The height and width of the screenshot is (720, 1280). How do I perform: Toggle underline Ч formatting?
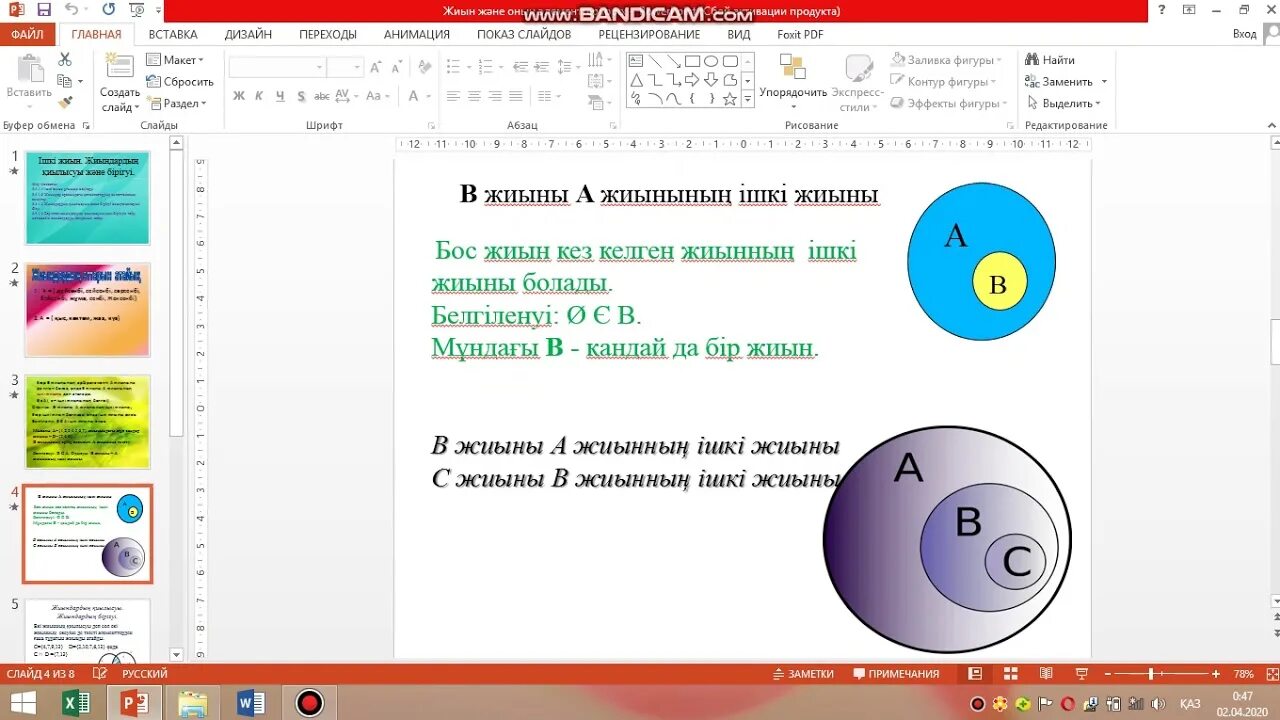click(280, 96)
